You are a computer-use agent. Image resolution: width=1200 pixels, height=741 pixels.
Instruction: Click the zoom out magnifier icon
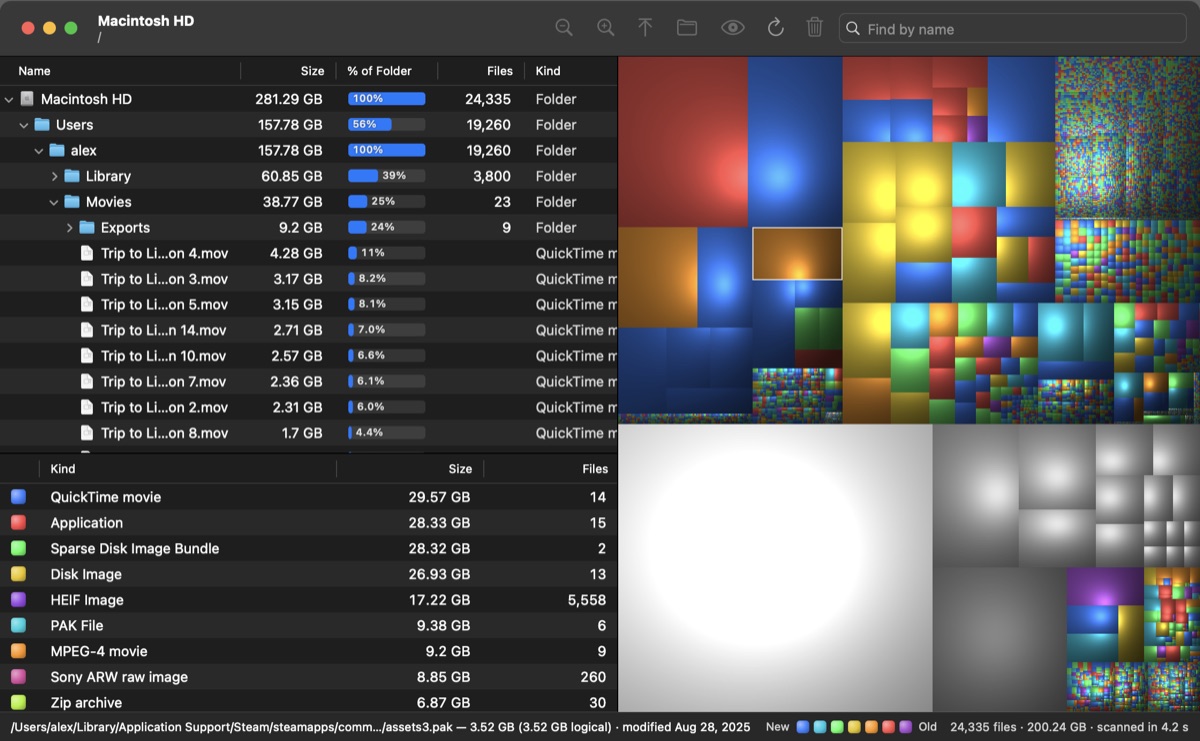[564, 28]
